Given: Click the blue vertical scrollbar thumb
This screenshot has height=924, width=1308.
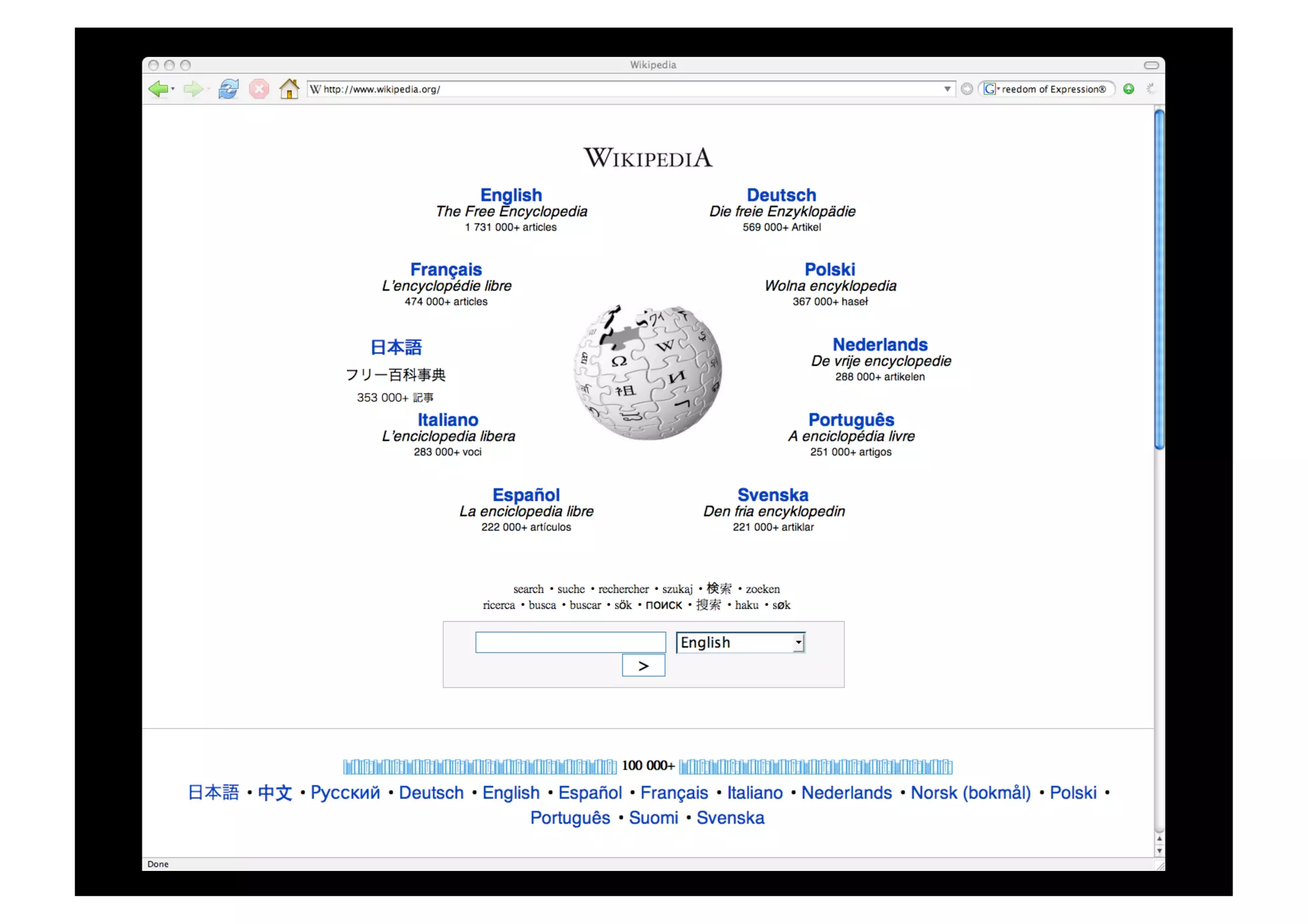Looking at the screenshot, I should [x=1159, y=280].
